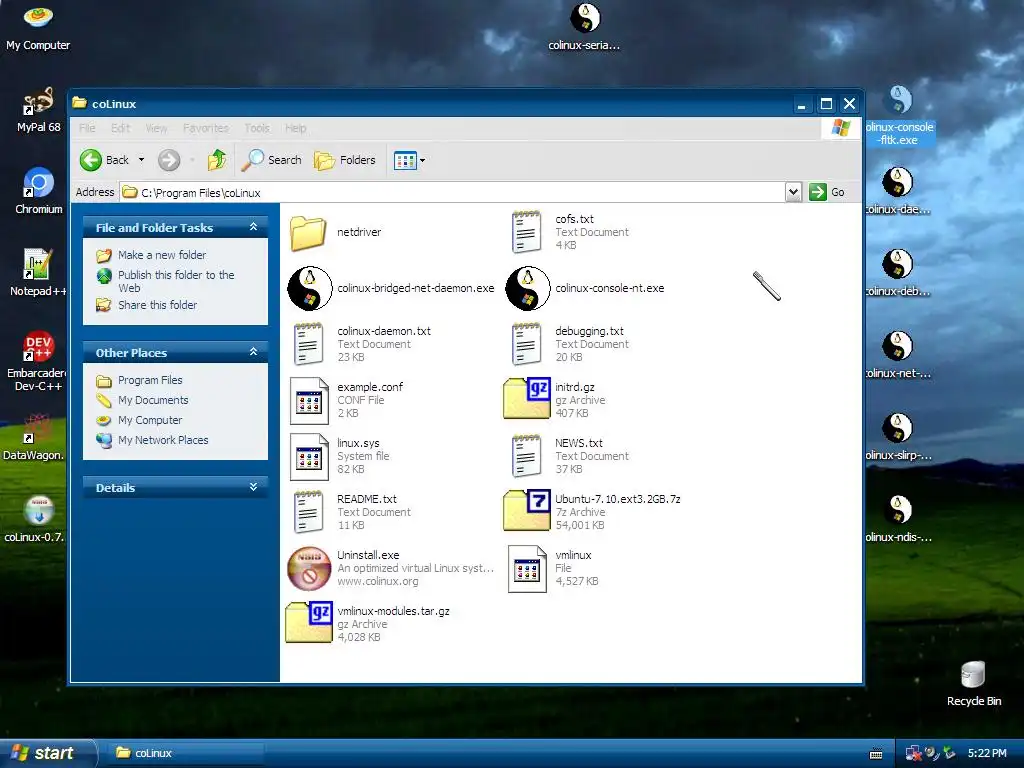1024x768 pixels.
Task: Select Uninstall.exe icon
Action: pyautogui.click(x=310, y=568)
